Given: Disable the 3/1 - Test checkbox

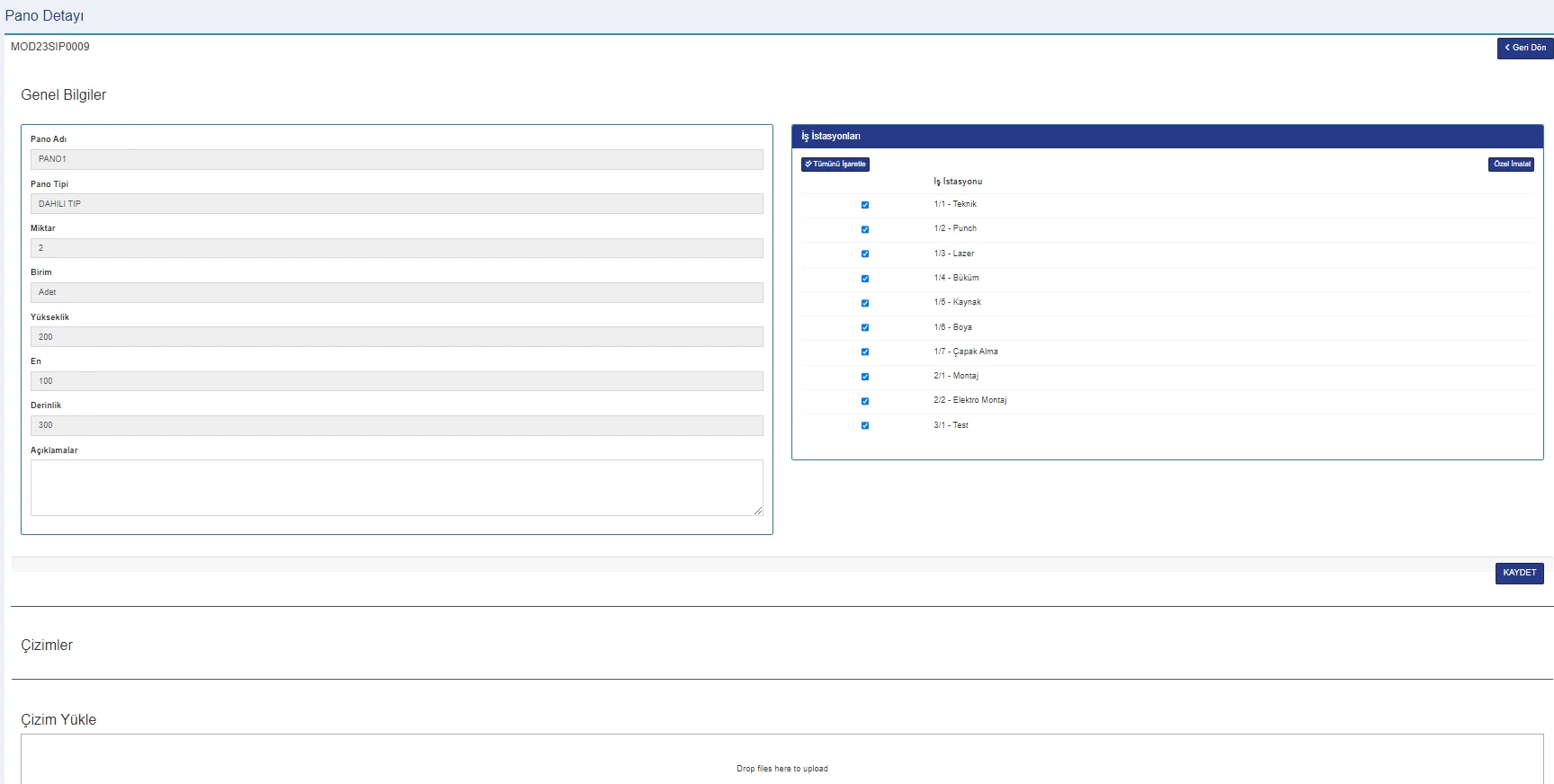Looking at the screenshot, I should 865,425.
